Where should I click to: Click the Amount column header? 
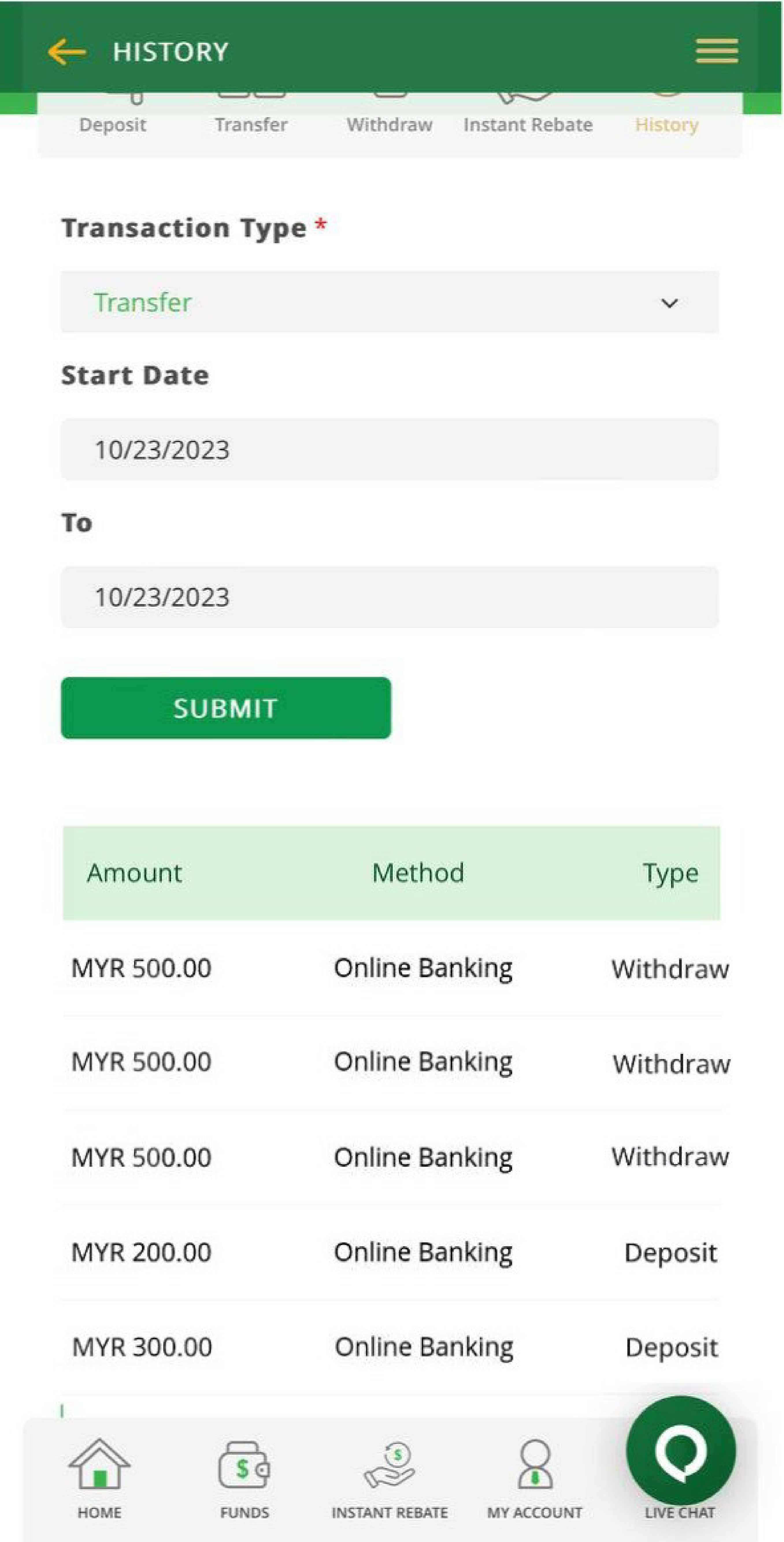[x=134, y=873]
